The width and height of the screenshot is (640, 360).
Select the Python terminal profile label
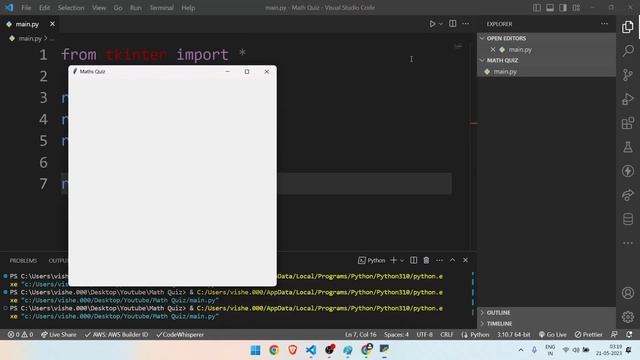[371, 260]
